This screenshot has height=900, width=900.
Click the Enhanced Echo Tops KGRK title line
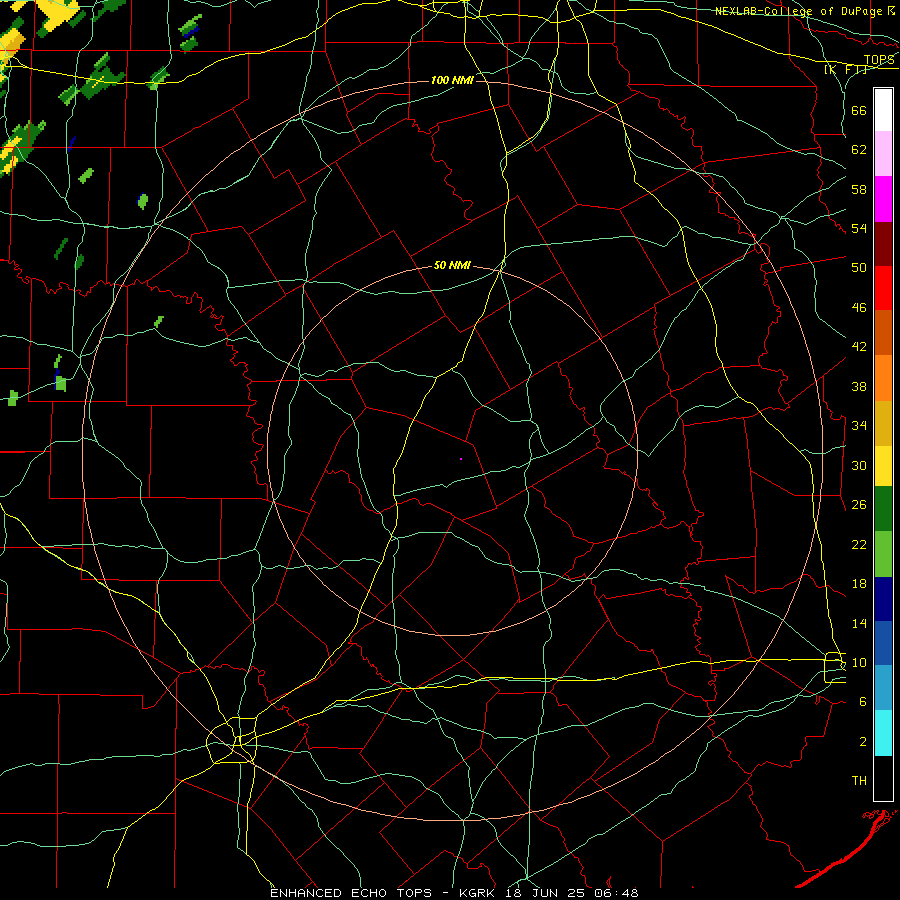pos(454,893)
